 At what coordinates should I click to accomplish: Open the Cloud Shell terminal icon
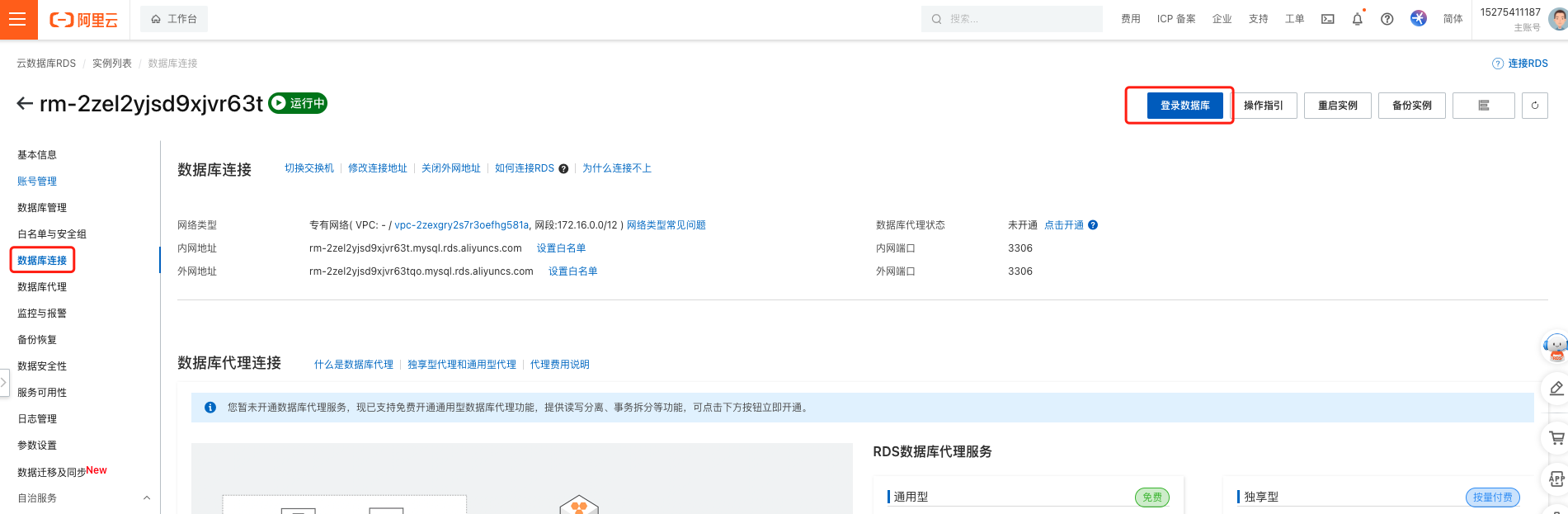click(1328, 19)
